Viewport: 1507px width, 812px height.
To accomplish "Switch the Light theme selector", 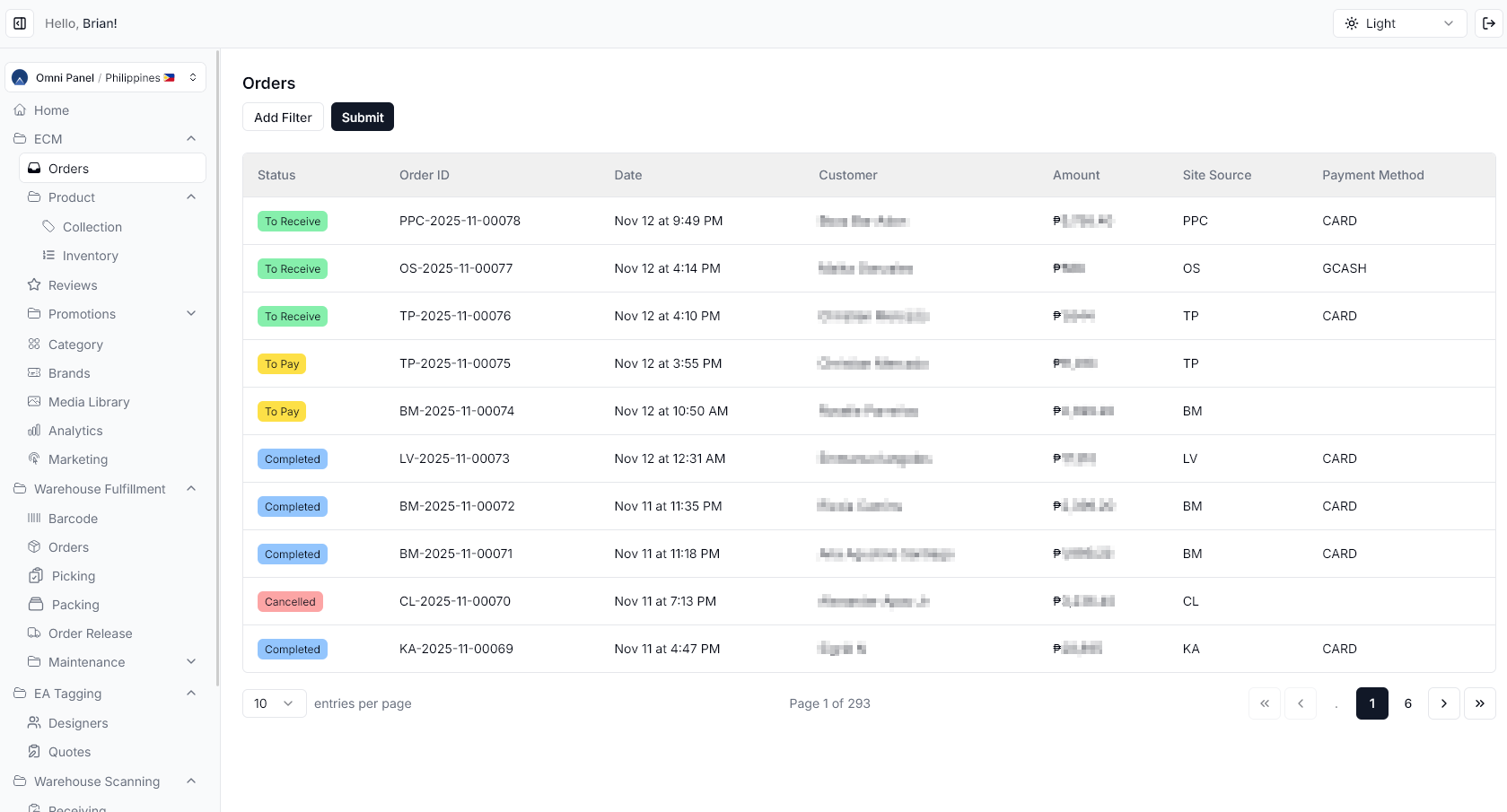I will [1399, 22].
